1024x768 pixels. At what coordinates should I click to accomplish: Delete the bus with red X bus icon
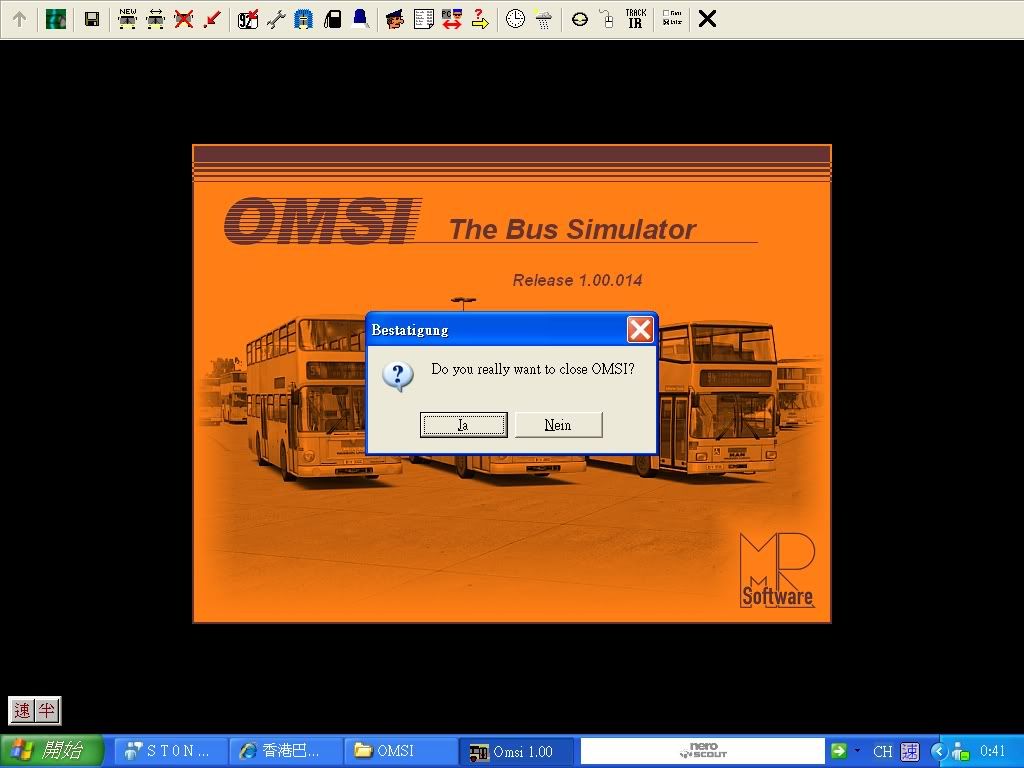click(x=184, y=20)
